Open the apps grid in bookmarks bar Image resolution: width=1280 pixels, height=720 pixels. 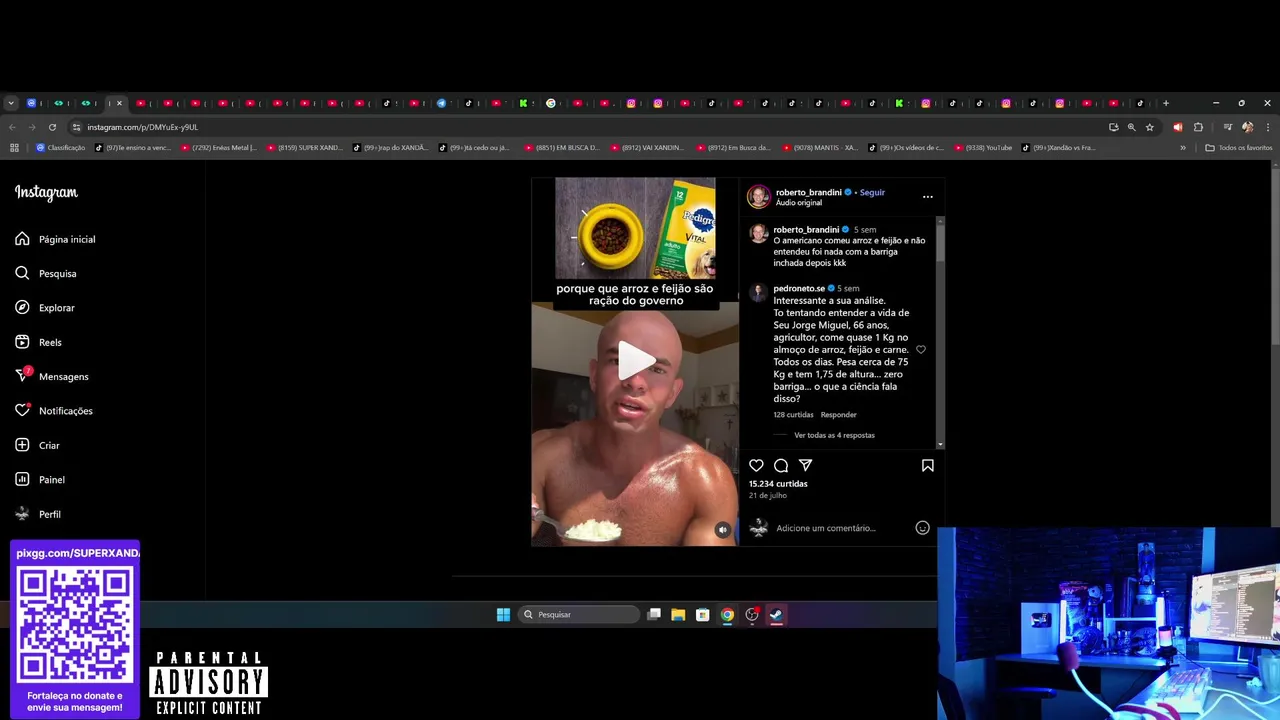pyautogui.click(x=14, y=148)
